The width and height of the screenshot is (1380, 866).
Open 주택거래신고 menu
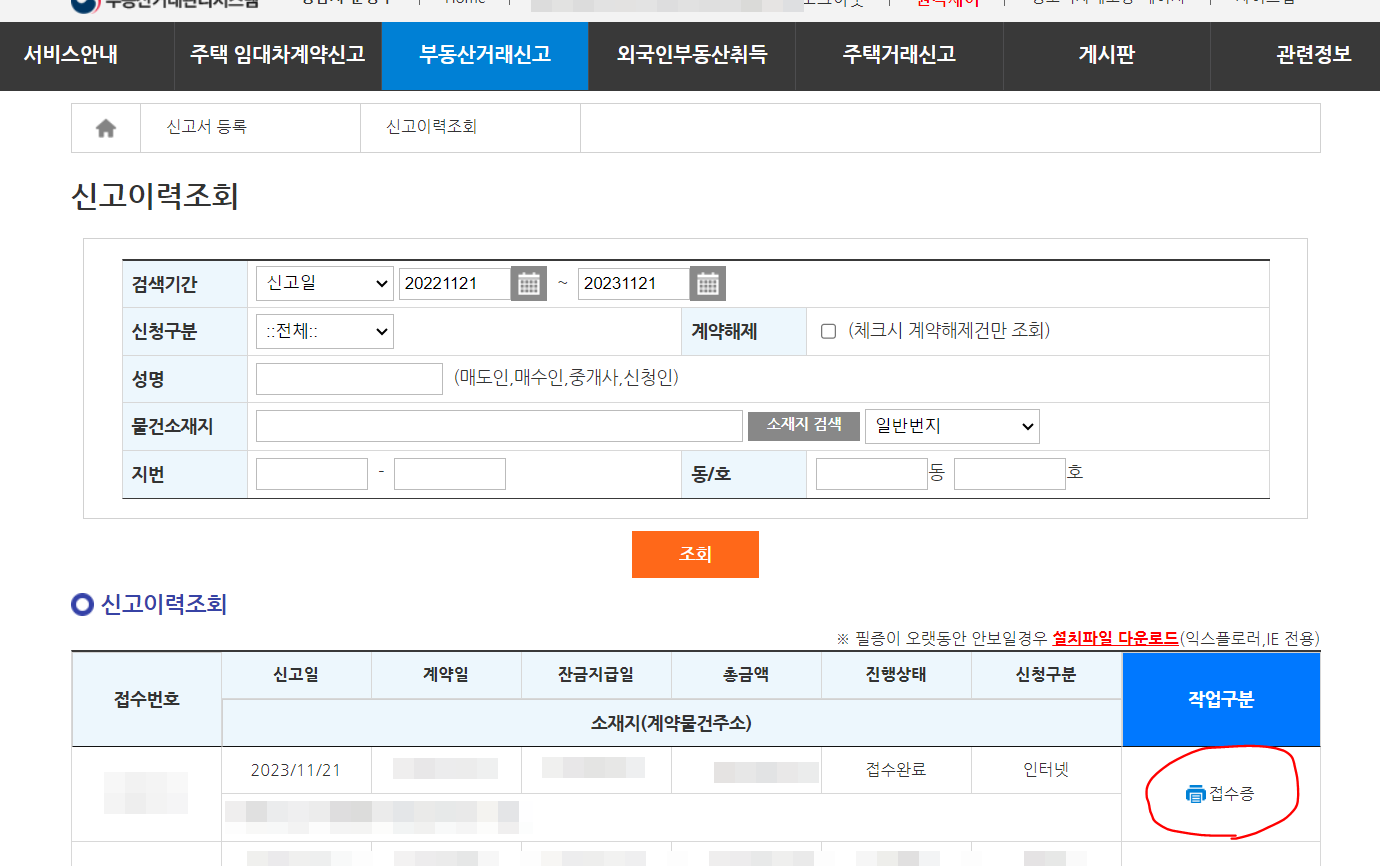pyautogui.click(x=899, y=55)
